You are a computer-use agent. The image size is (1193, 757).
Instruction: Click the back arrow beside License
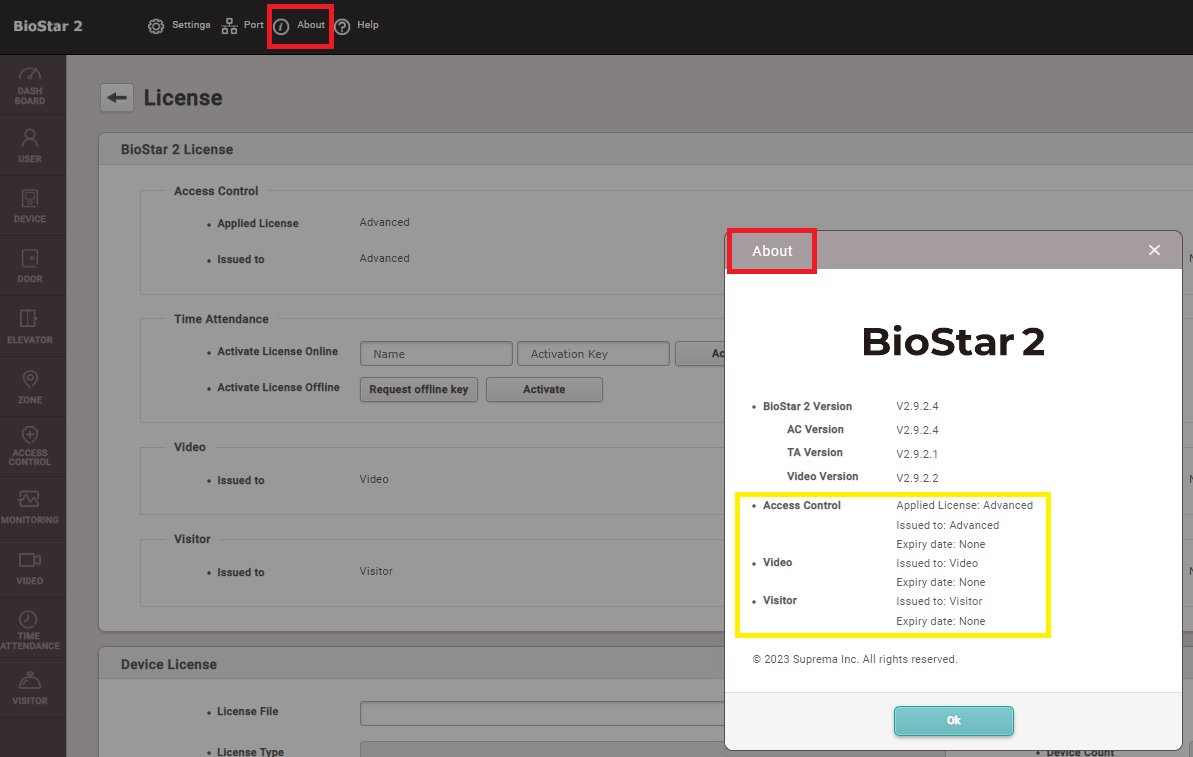coord(117,98)
